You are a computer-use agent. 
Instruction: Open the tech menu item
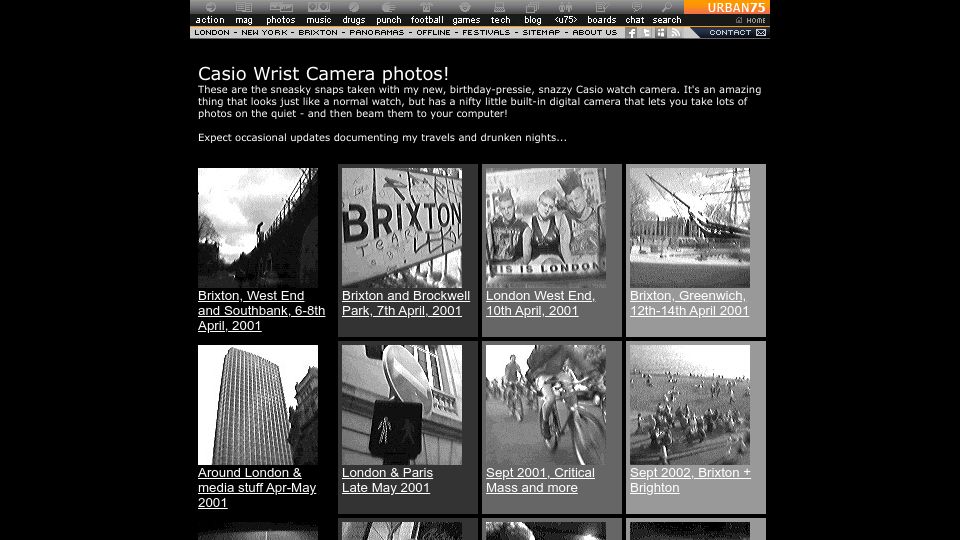500,20
